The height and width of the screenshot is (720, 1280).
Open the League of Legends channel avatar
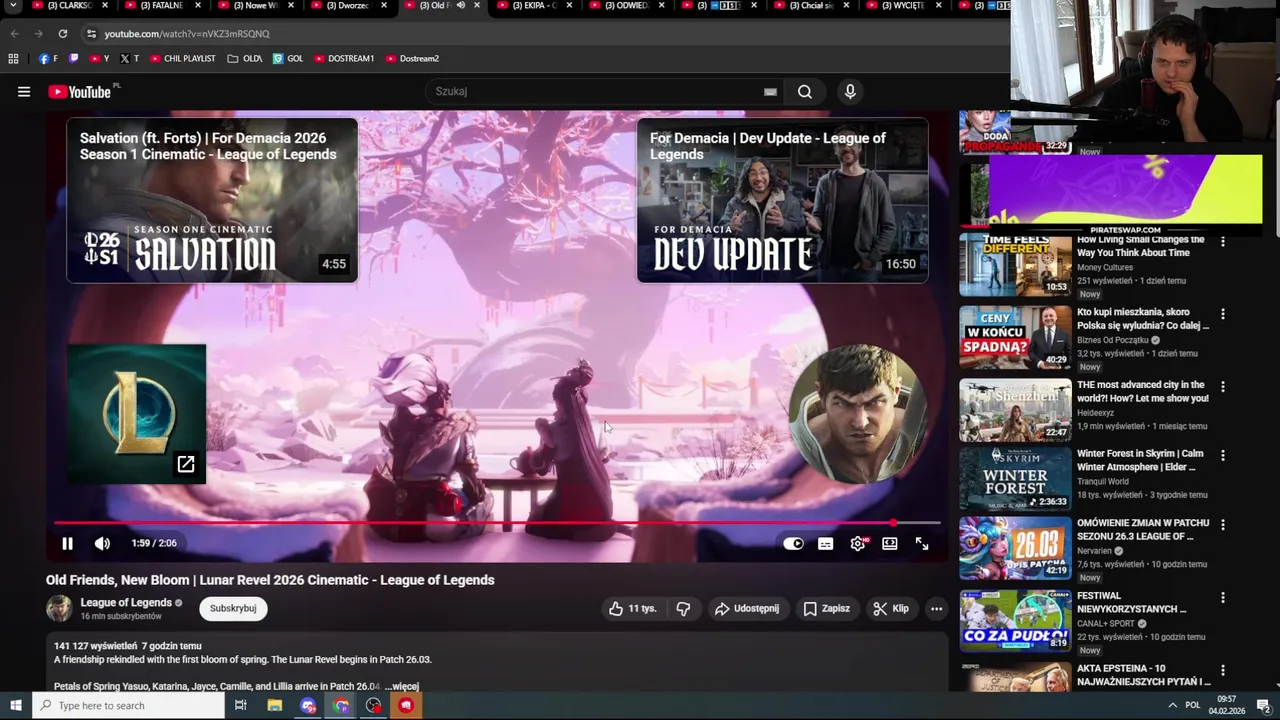coord(59,608)
